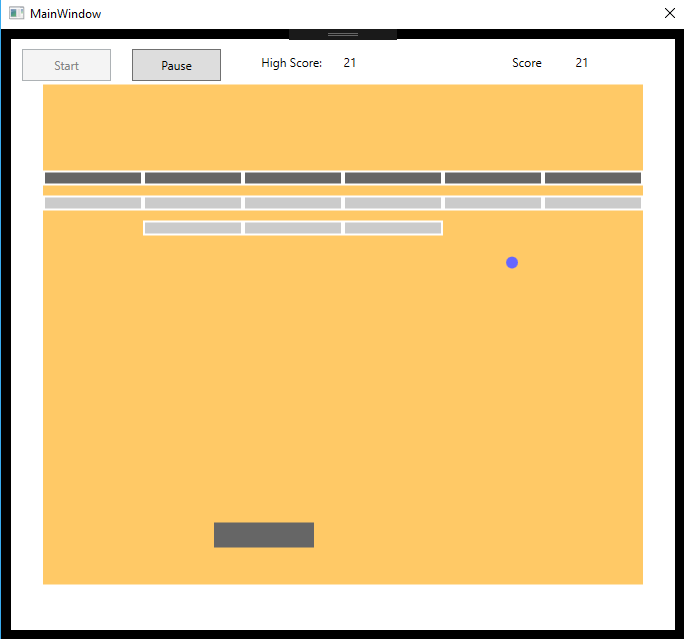This screenshot has height=639, width=684.
Task: Click the middle brick in the third row
Action: pos(293,228)
